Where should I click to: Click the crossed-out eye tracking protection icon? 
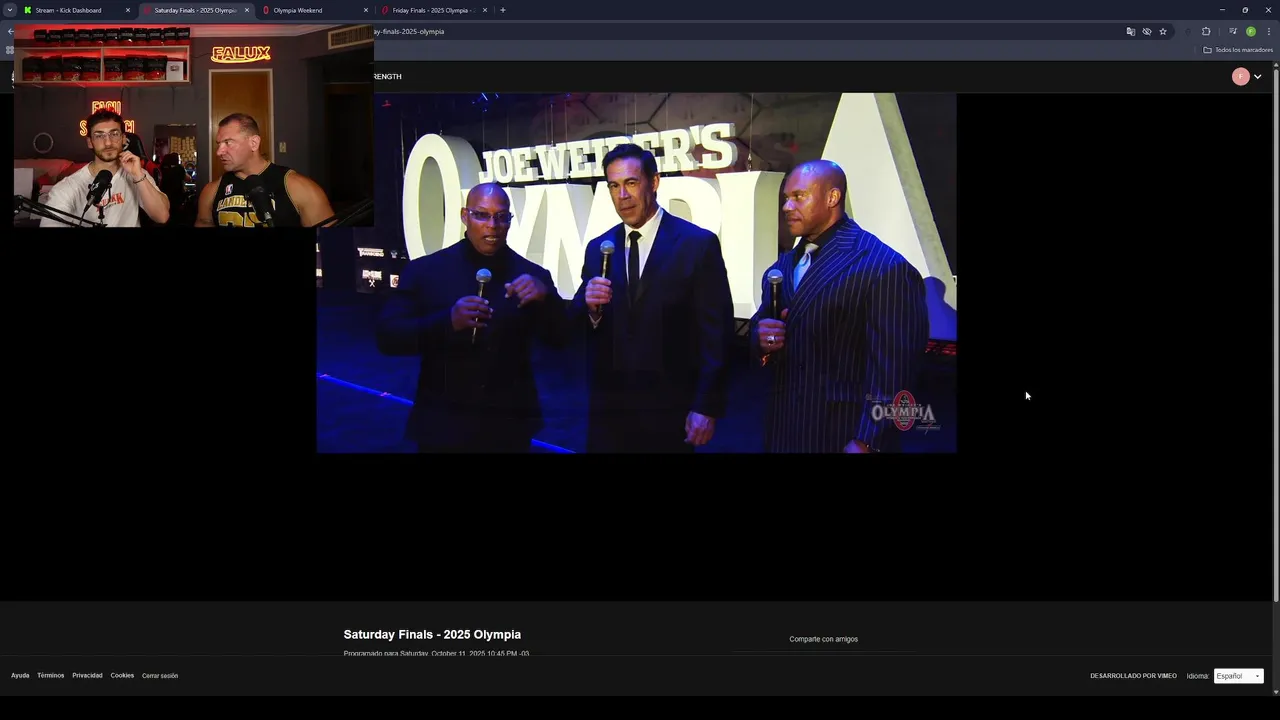tap(1147, 31)
